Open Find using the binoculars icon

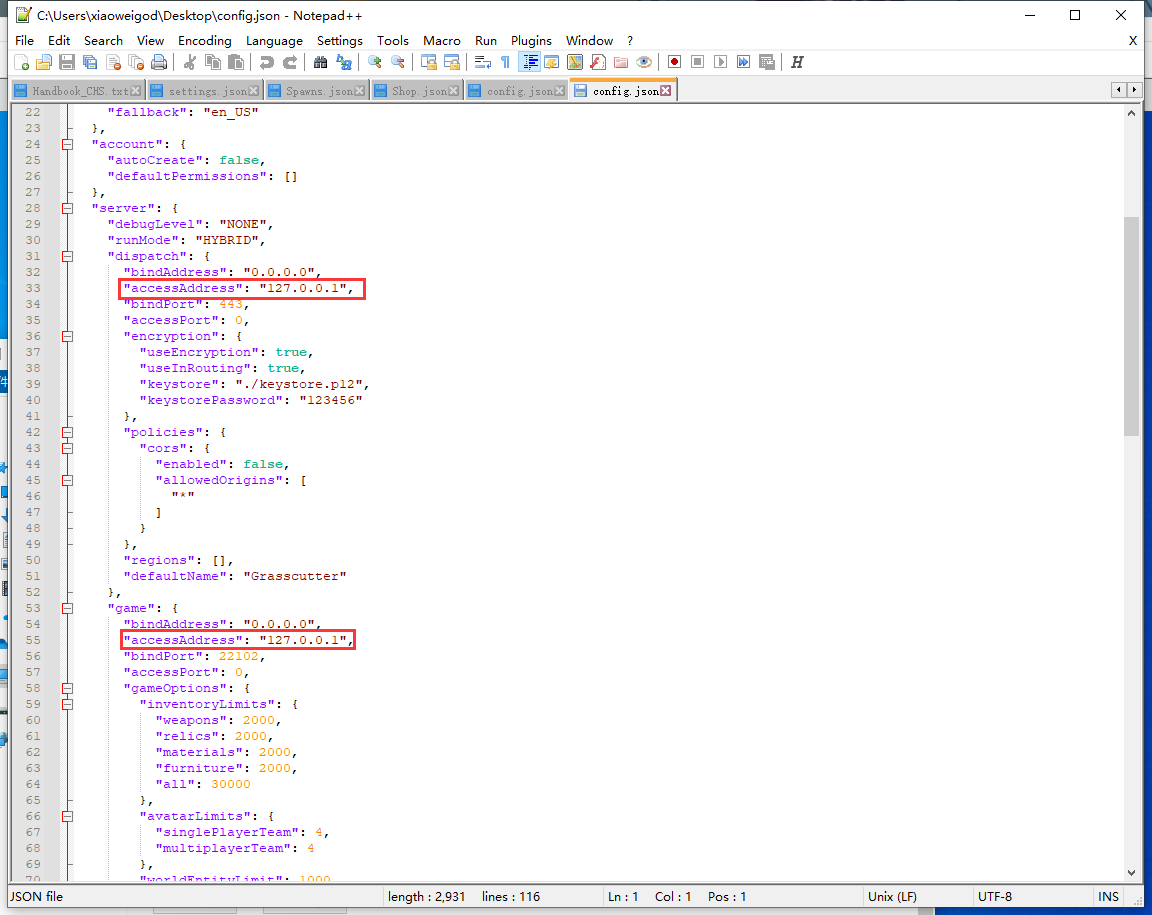pos(320,62)
